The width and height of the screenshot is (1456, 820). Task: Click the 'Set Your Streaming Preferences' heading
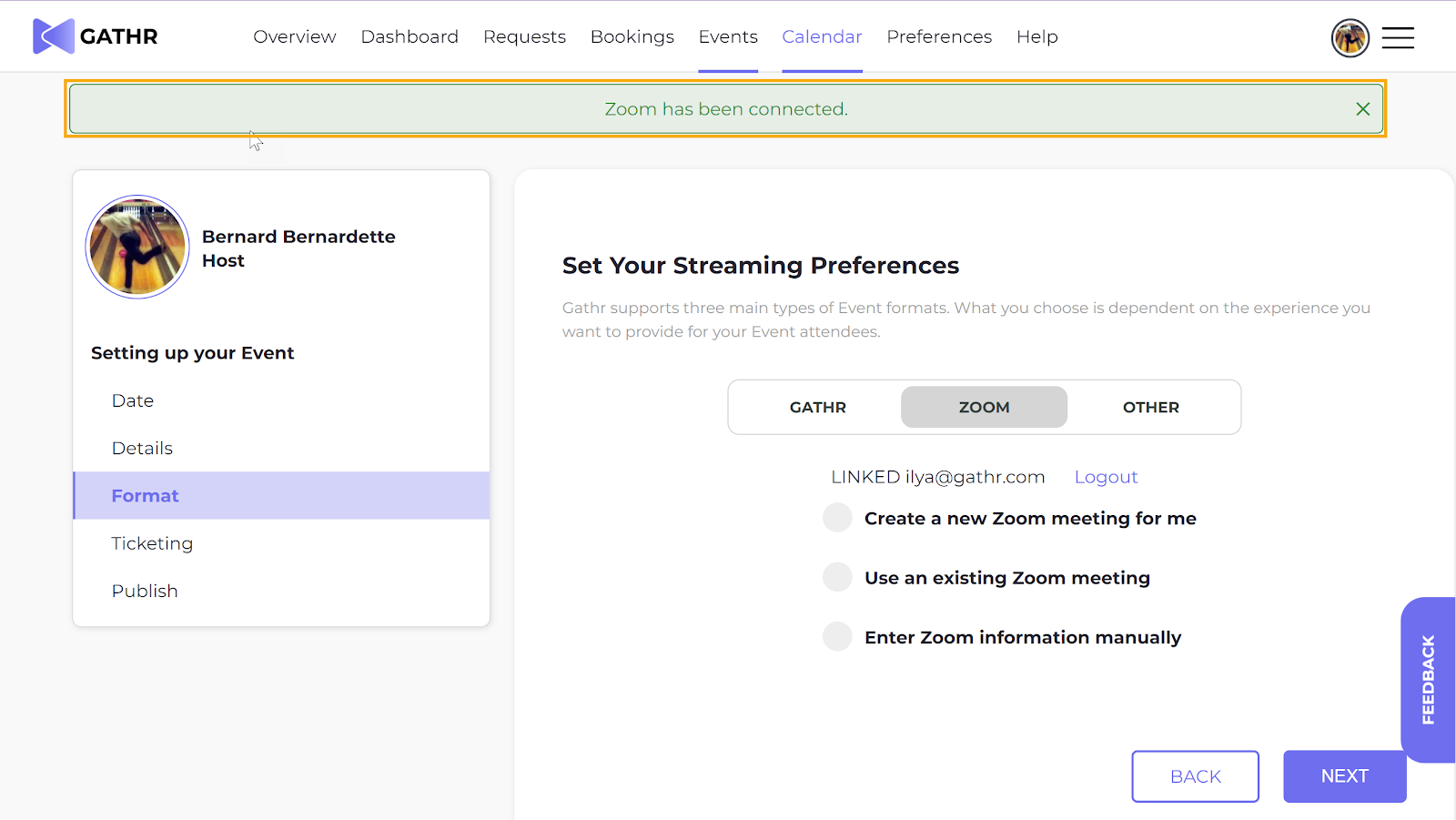761,265
